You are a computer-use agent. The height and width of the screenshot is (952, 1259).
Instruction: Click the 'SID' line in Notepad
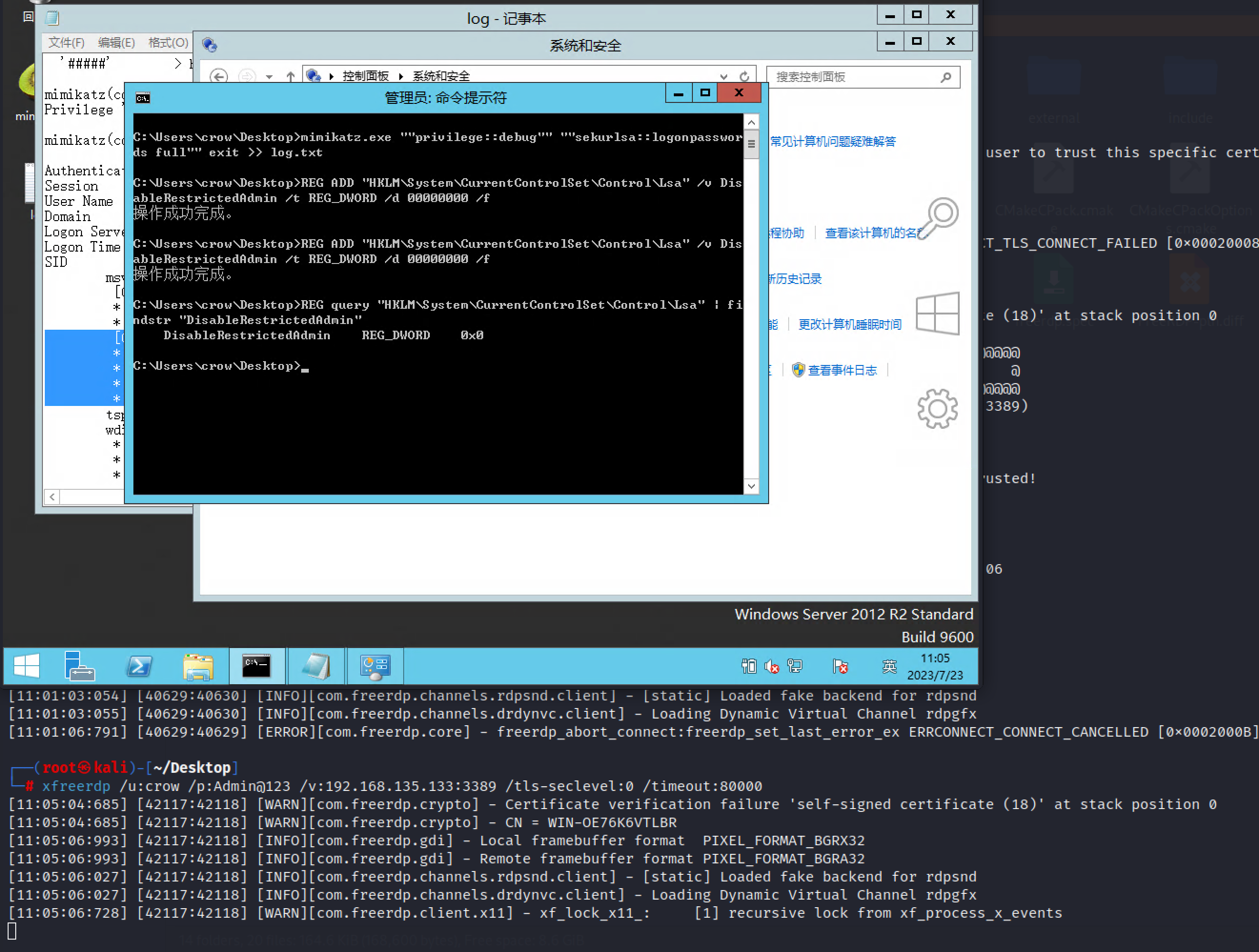pyautogui.click(x=56, y=263)
